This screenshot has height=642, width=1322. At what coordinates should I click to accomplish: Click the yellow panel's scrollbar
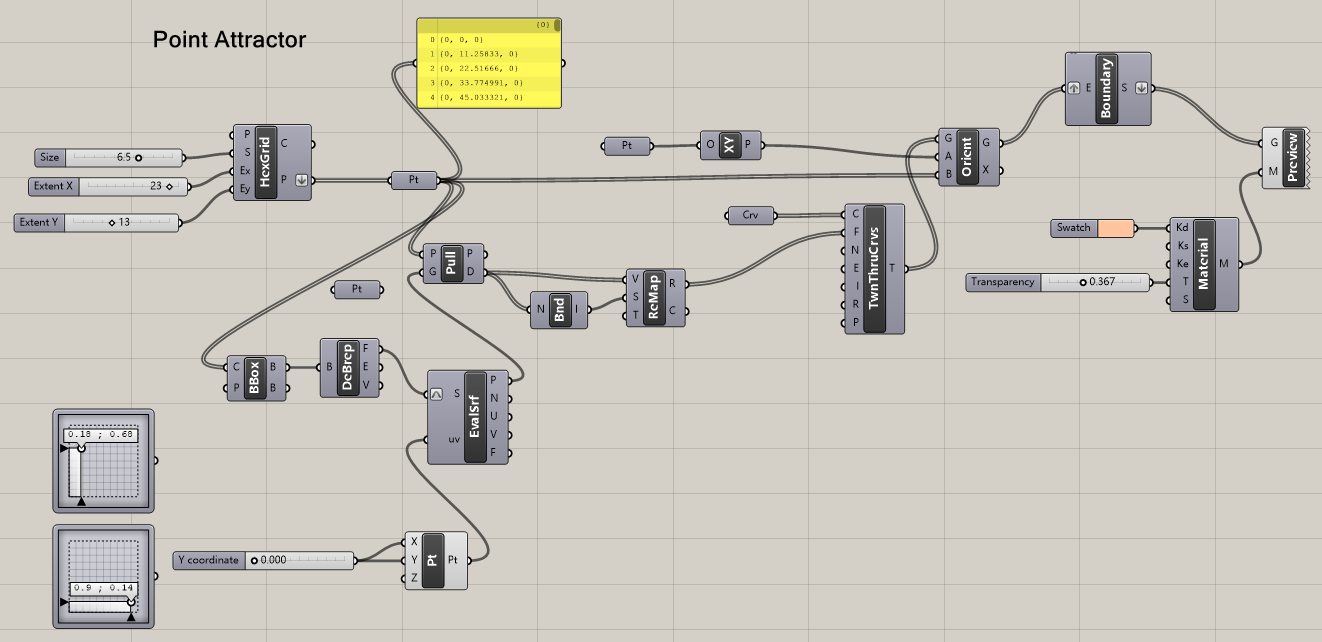pos(556,25)
